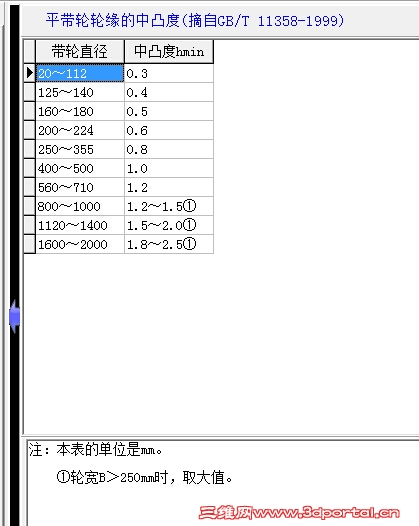Click the row selector of the 1600～2000 row

tap(30, 244)
